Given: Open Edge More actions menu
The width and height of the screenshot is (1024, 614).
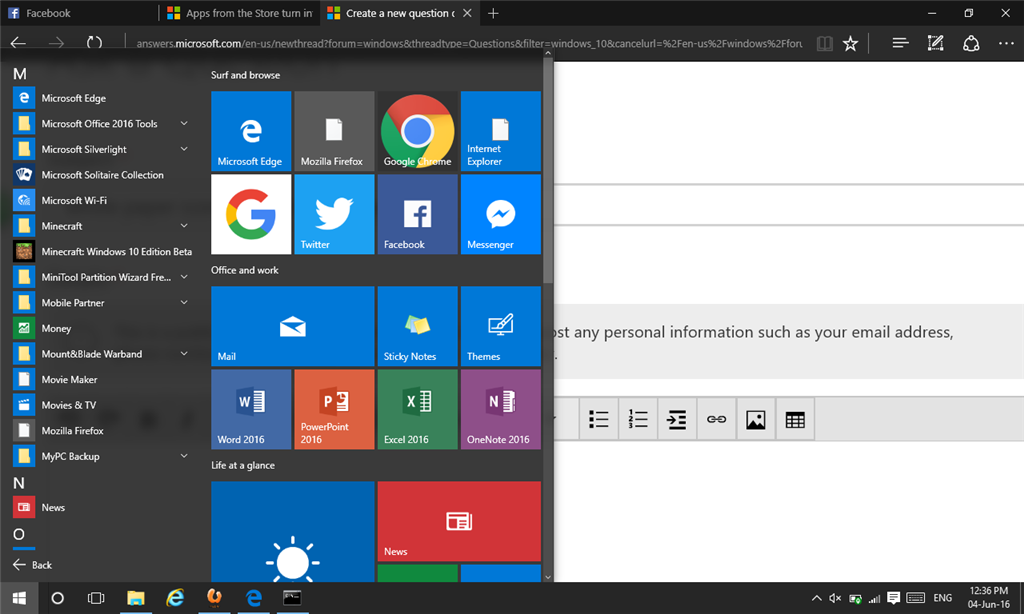Looking at the screenshot, I should 1006,43.
